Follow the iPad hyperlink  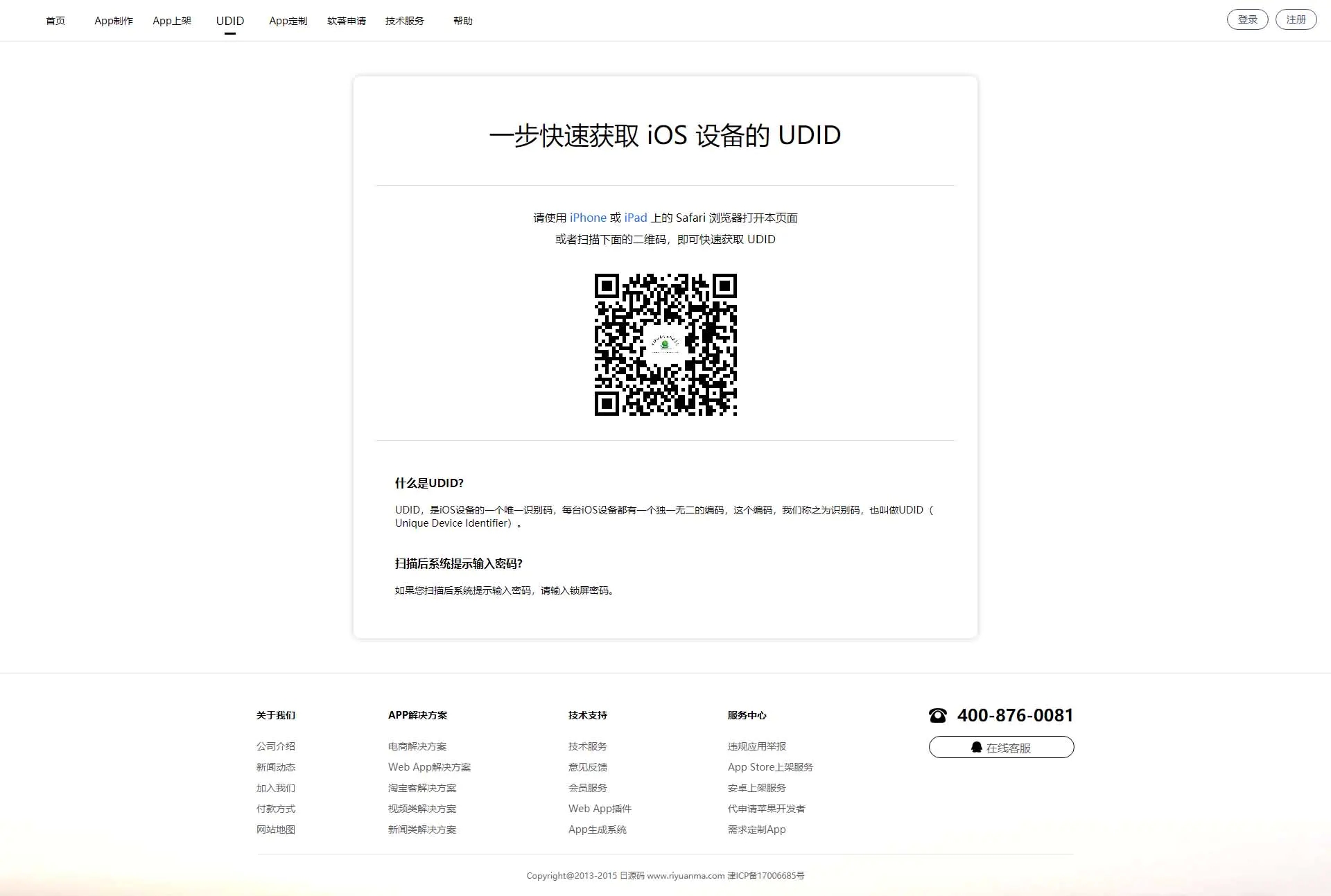634,218
